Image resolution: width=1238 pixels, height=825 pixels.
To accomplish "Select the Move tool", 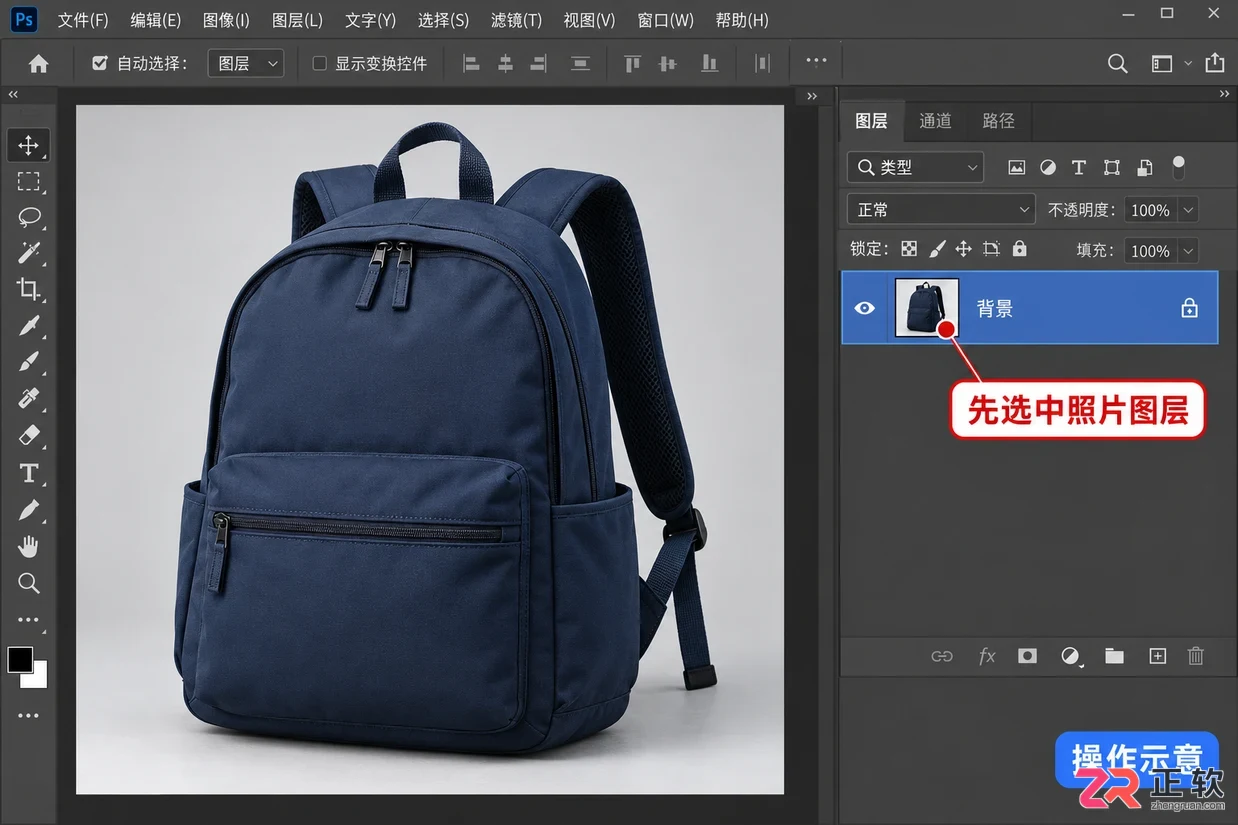I will (x=28, y=146).
